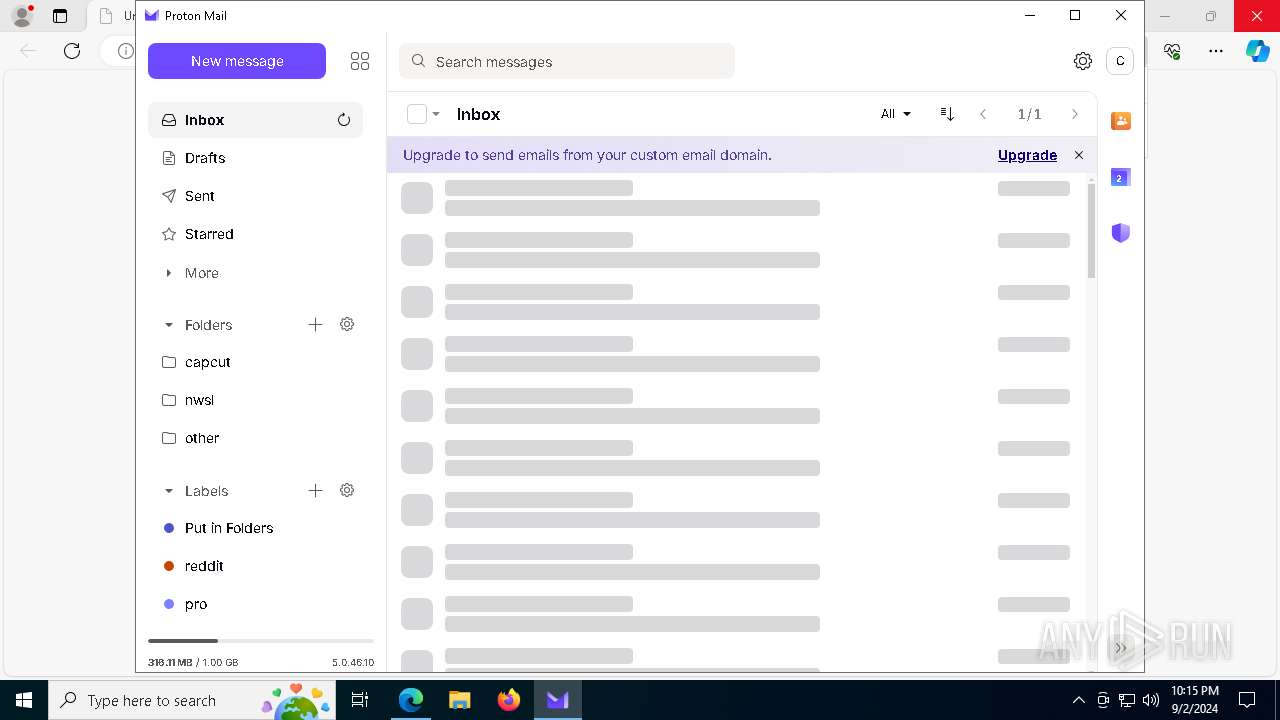
Task: Launch Firefox from taskbar
Action: point(508,700)
